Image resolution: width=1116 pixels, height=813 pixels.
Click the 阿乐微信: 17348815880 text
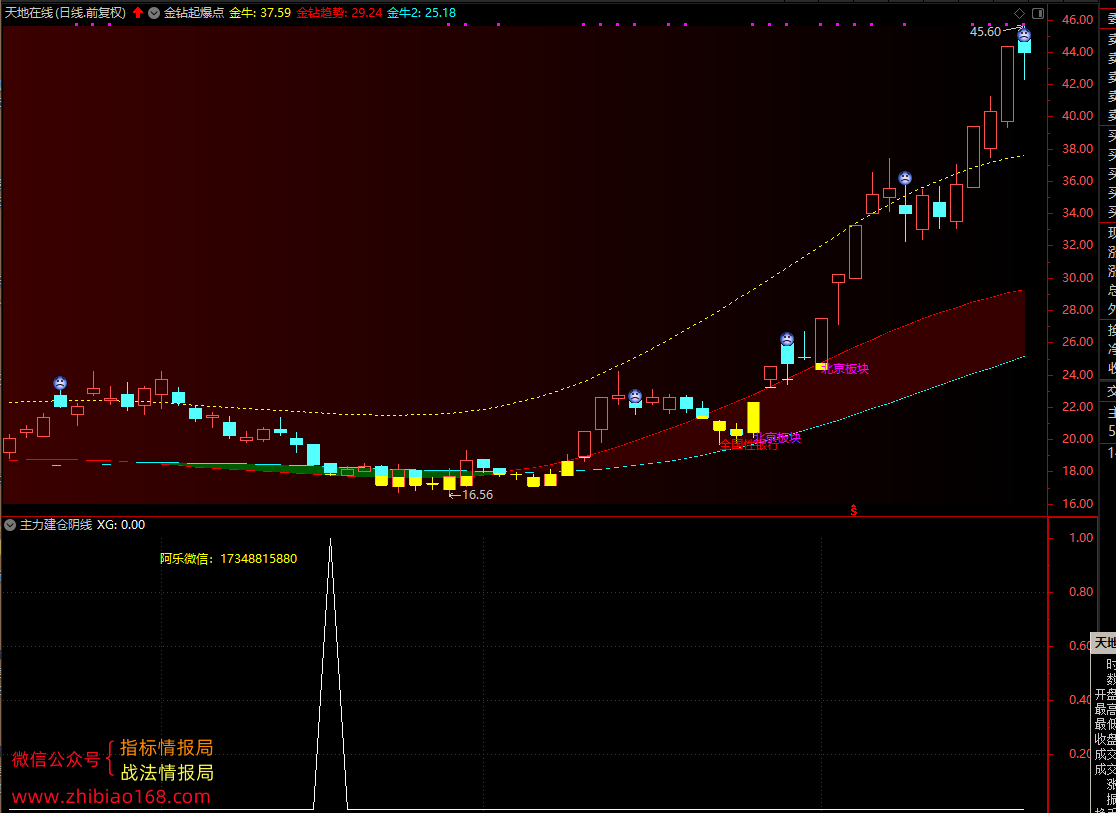[228, 559]
